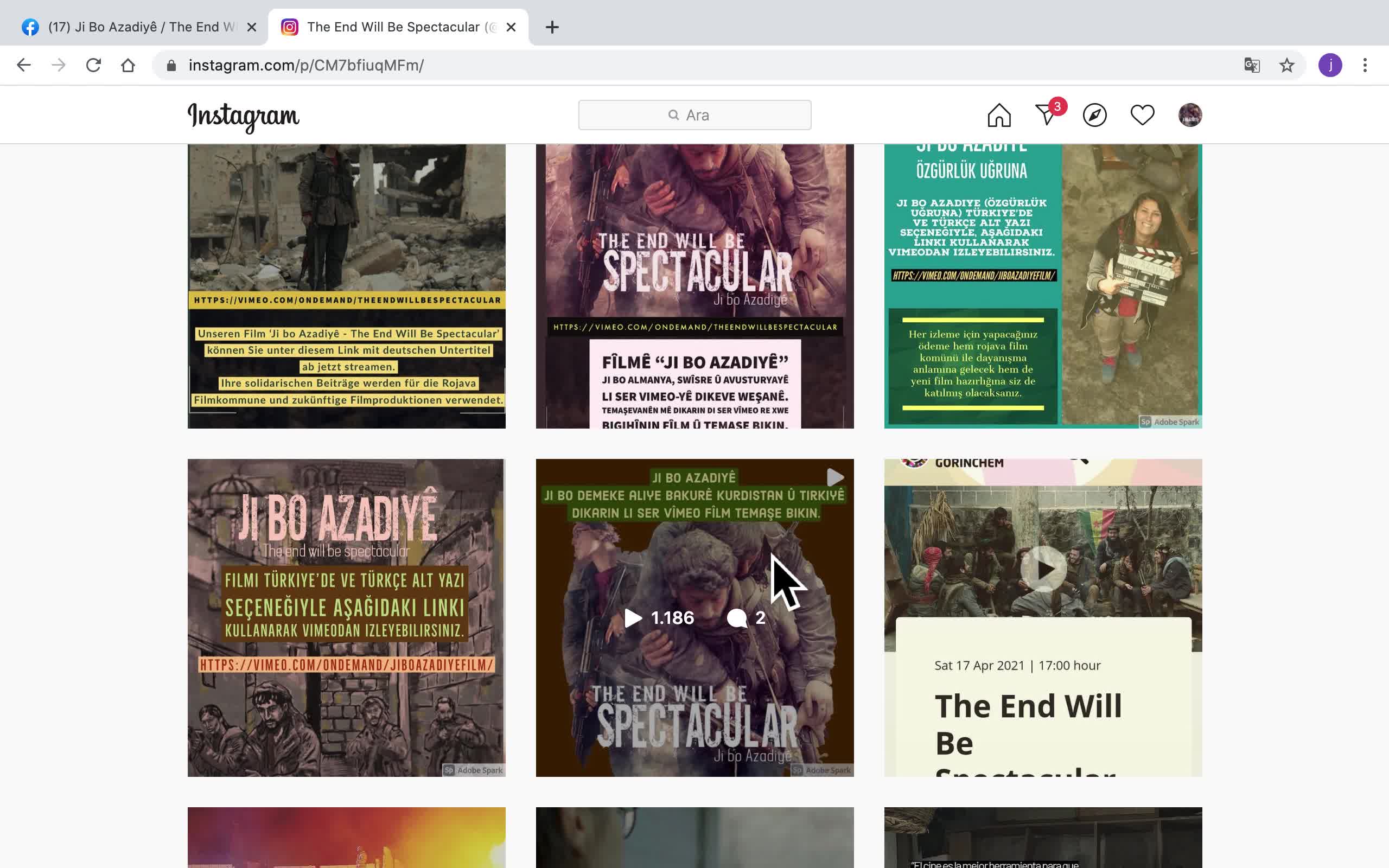
Task: Click the browser forward arrow
Action: [x=59, y=65]
